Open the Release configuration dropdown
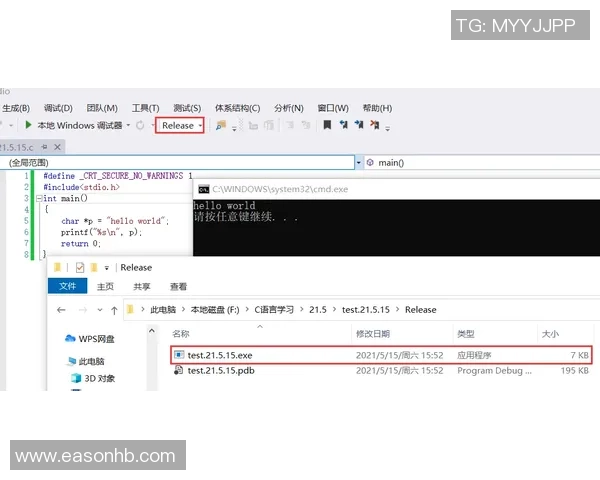This screenshot has width=600, height=480. (179, 125)
